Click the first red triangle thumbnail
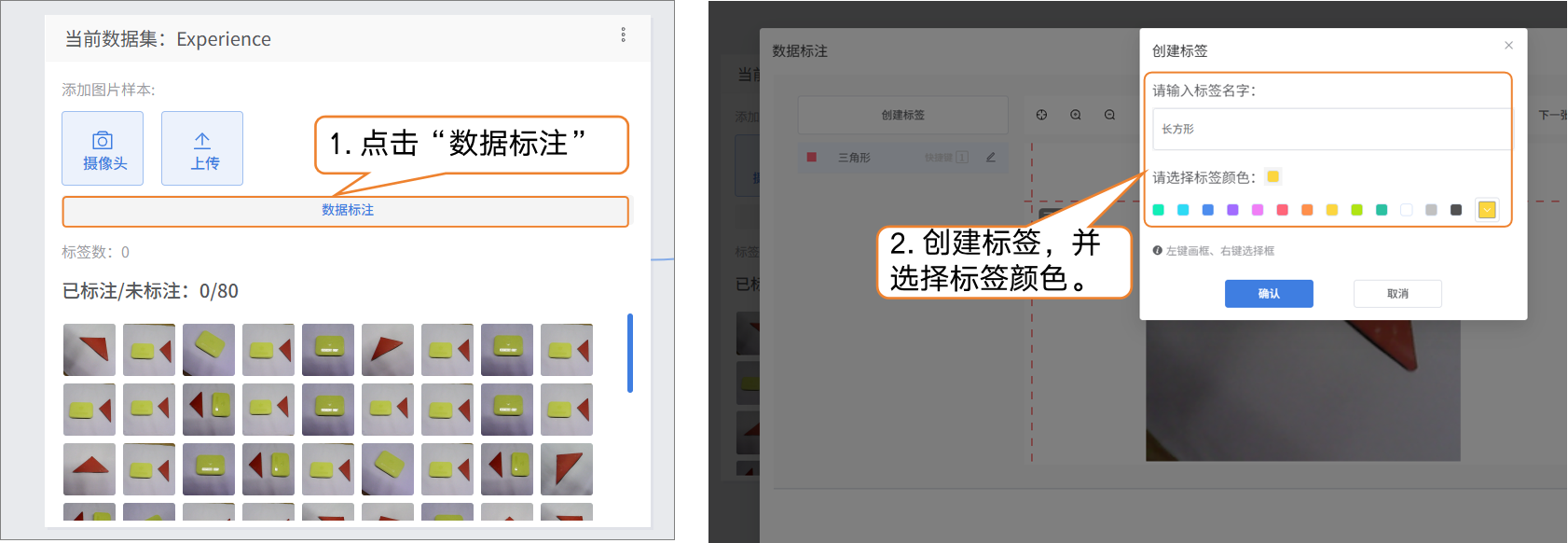This screenshot has width=1568, height=543. coord(89,350)
